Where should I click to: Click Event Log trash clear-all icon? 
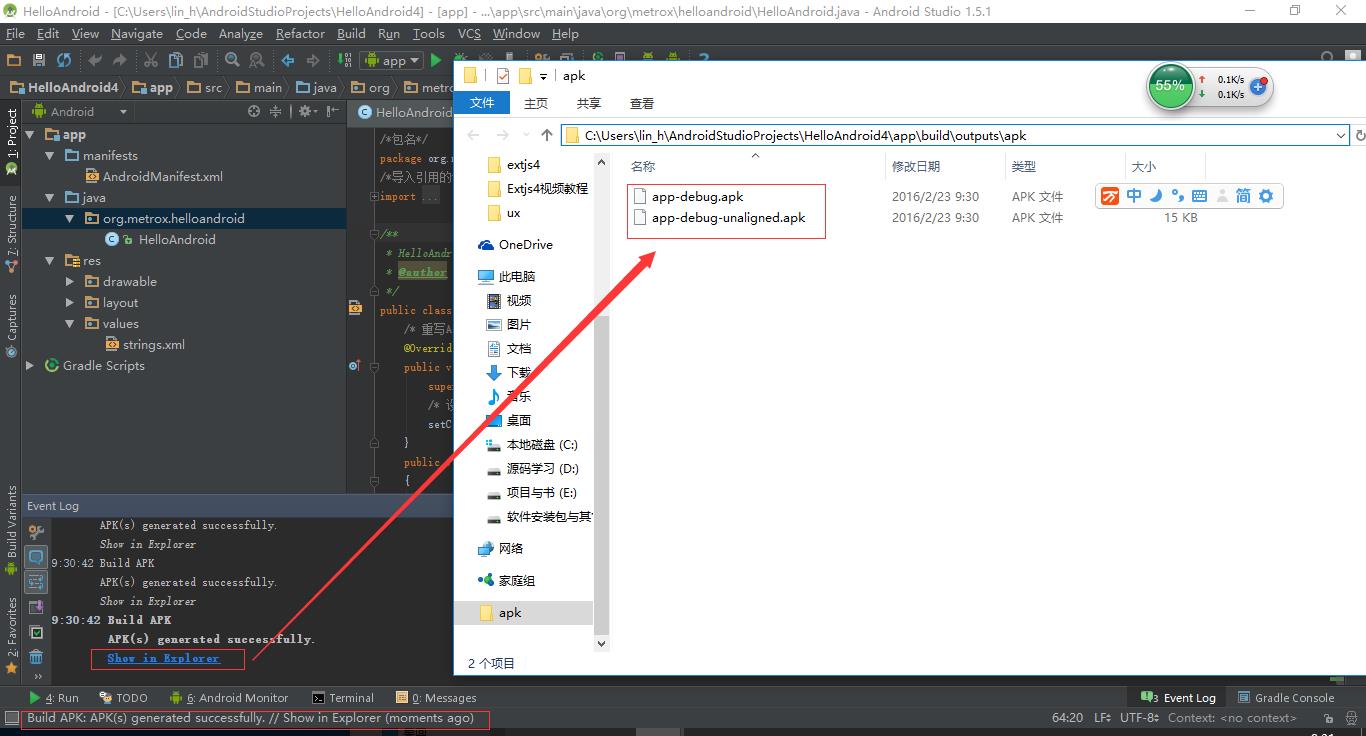coord(36,656)
